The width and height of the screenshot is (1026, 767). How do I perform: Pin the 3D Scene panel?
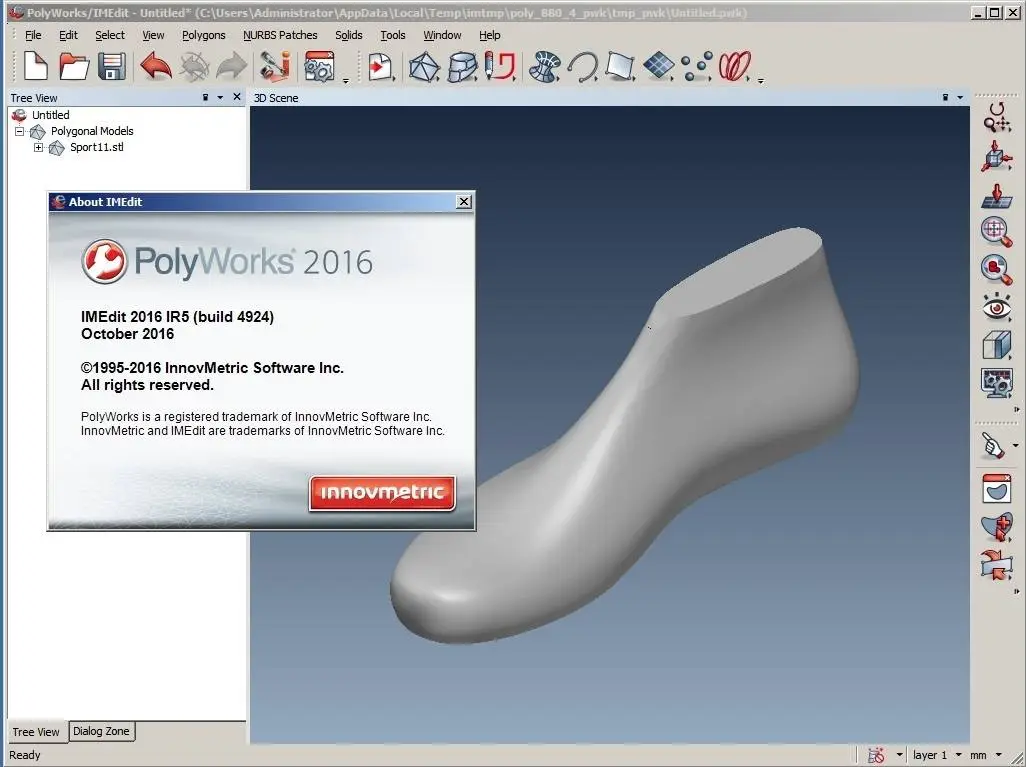[x=945, y=98]
